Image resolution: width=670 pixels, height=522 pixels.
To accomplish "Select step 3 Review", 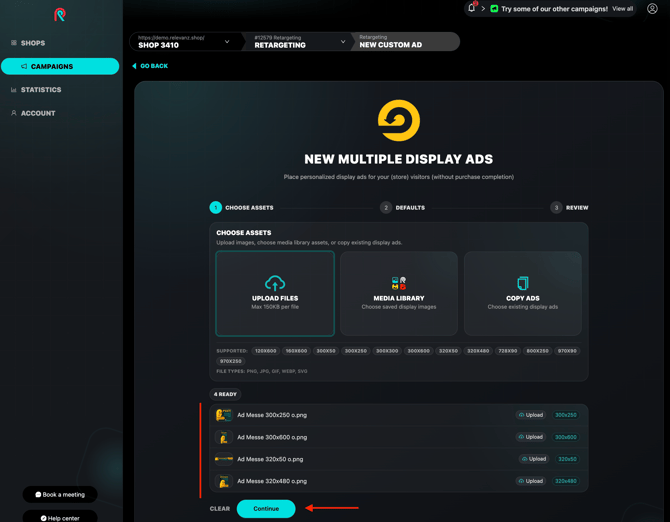I will 569,208.
